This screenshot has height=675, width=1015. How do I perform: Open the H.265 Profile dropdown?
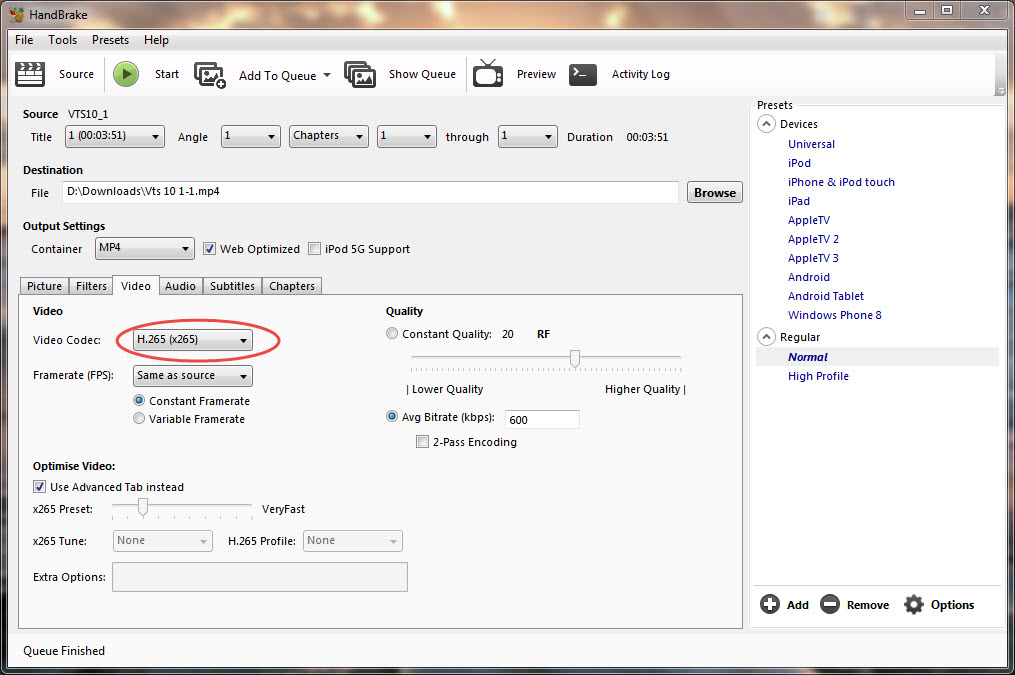[353, 540]
